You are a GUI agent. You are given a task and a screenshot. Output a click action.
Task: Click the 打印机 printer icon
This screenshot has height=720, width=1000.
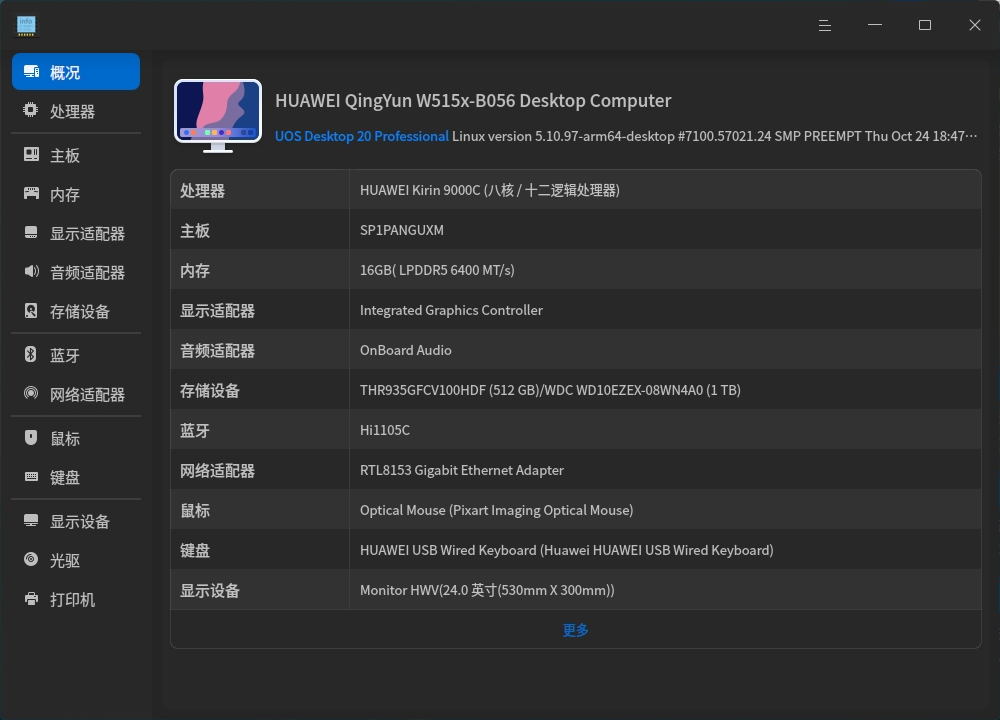31,599
